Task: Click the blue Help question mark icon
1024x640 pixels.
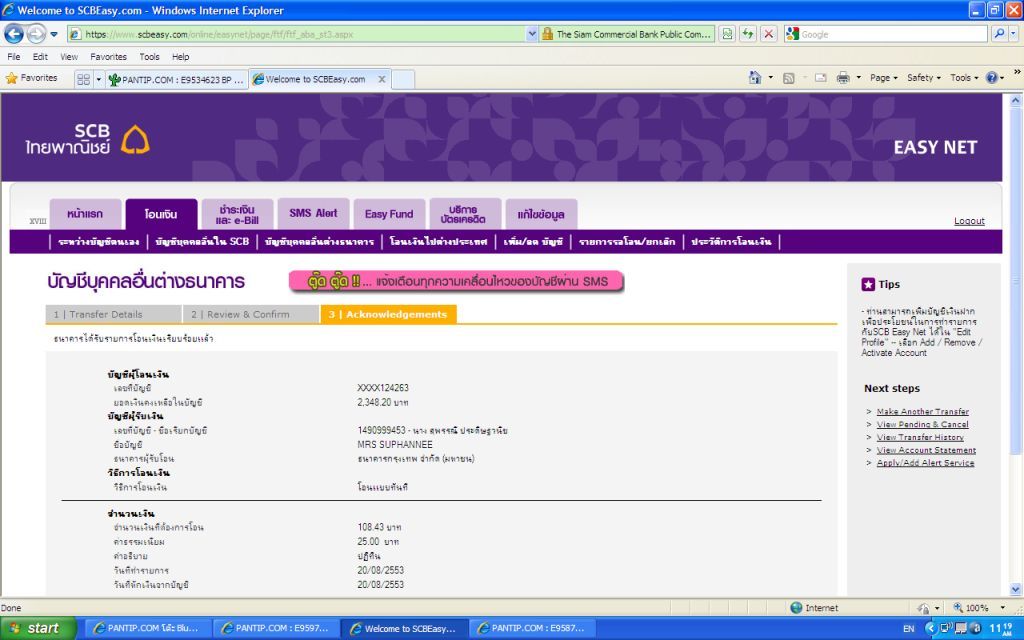Action: (x=991, y=78)
